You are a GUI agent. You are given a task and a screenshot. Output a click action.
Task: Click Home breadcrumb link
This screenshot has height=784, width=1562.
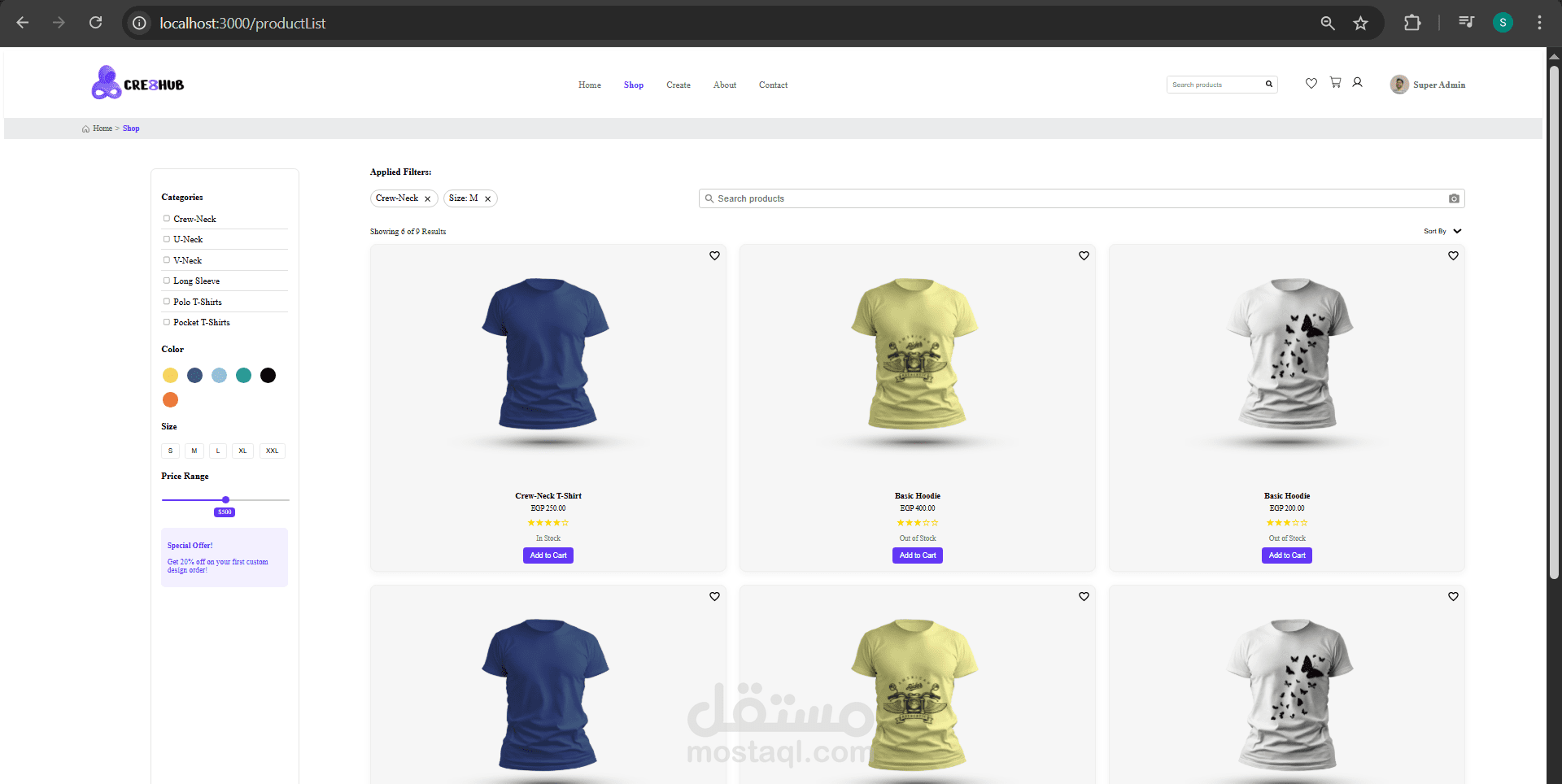(x=103, y=128)
